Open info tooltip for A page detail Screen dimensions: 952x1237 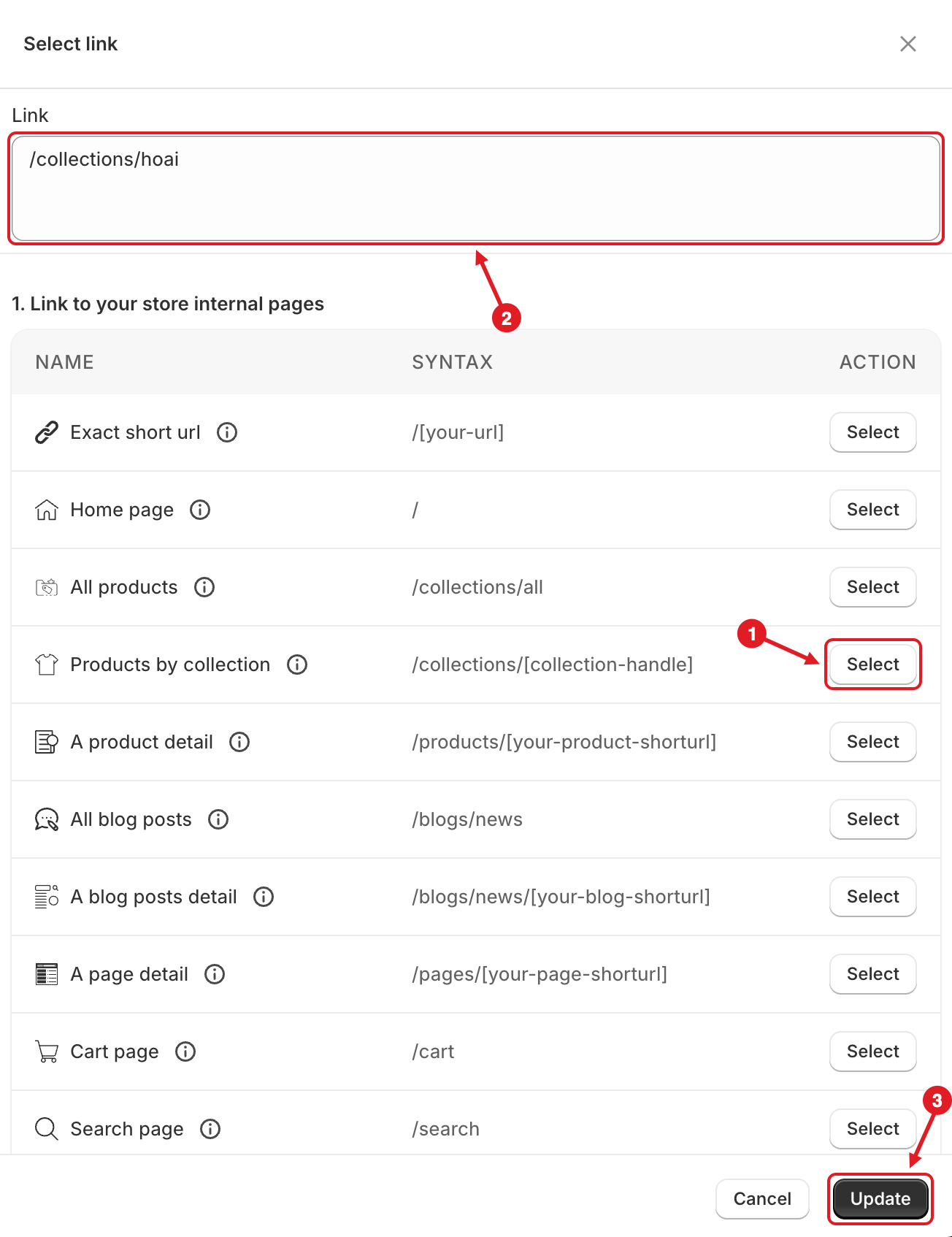(215, 974)
